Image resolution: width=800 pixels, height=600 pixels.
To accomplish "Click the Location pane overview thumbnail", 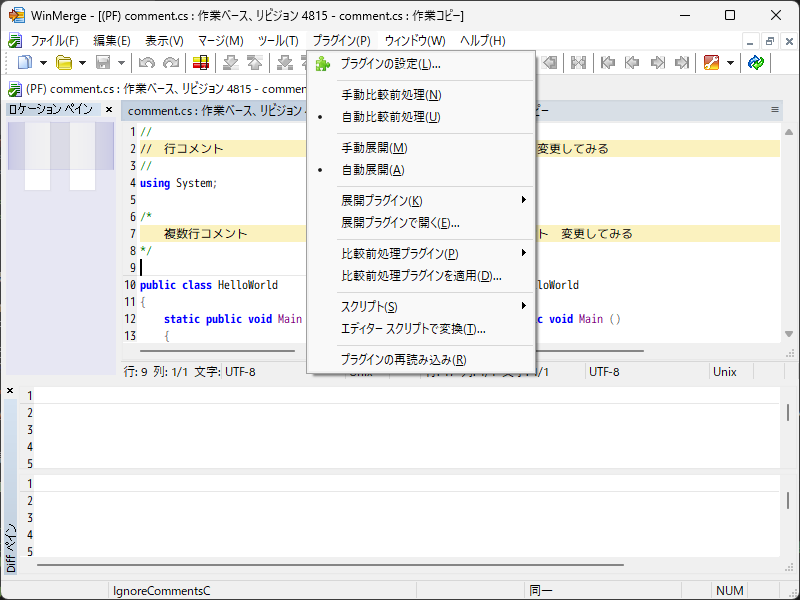I will [x=61, y=156].
